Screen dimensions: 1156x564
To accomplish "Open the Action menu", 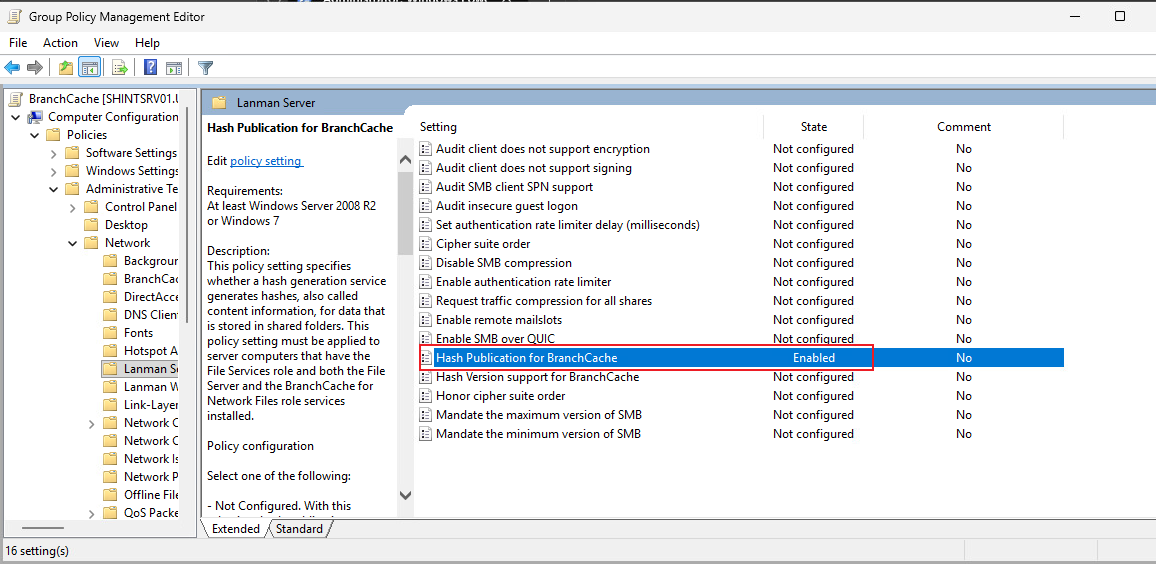I will [60, 43].
